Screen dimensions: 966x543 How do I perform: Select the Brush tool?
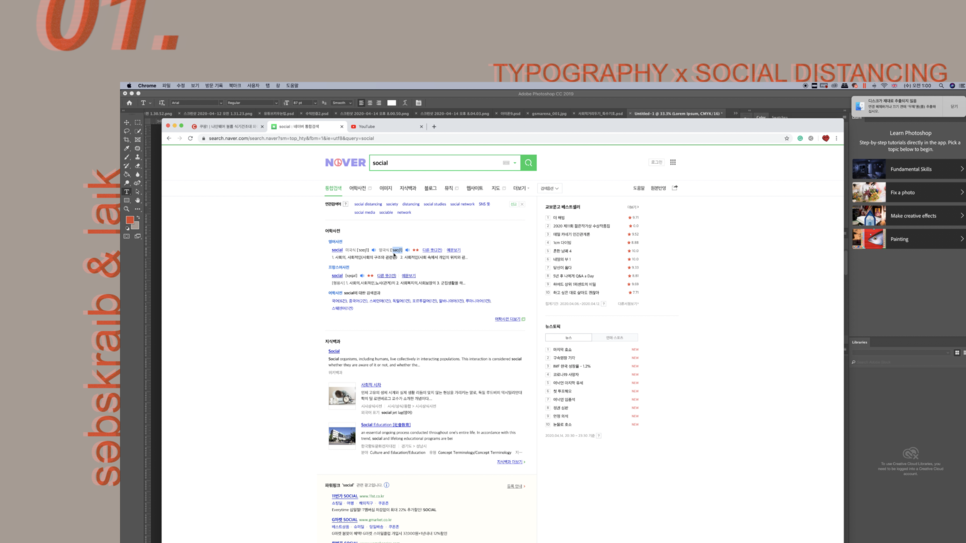pos(126,157)
